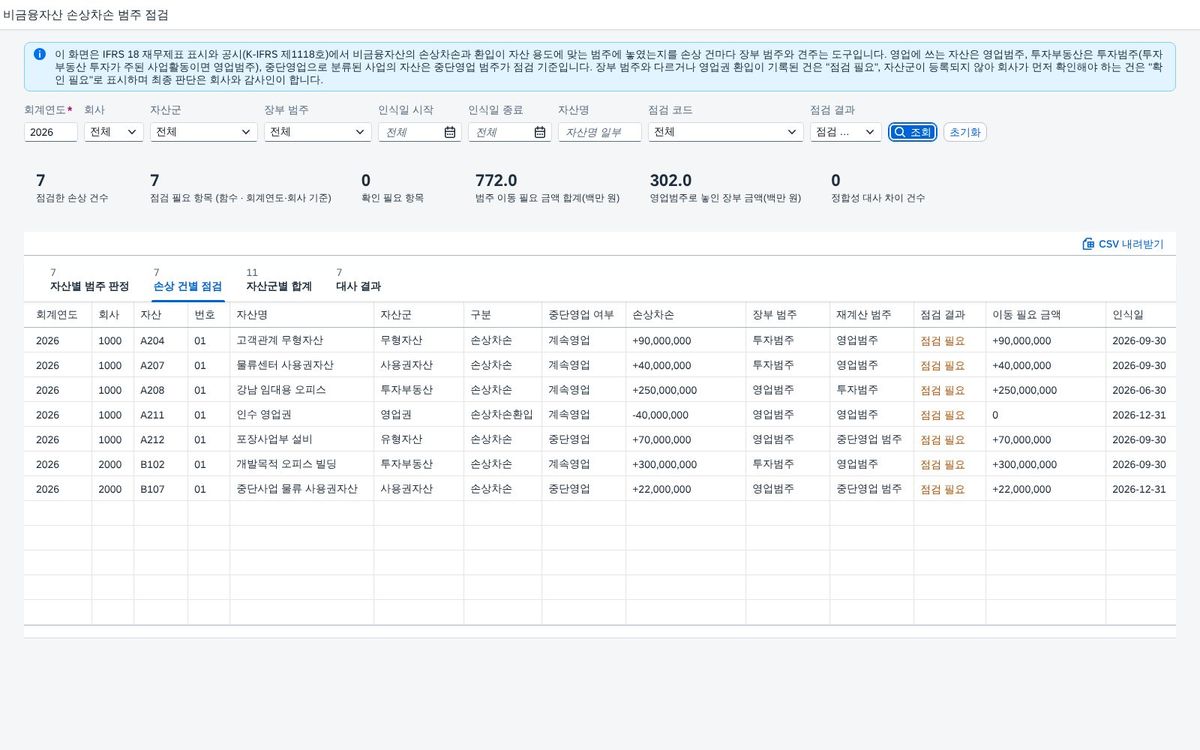
Task: Select the 강남 임대용 오피스 row name
Action: (x=281, y=390)
